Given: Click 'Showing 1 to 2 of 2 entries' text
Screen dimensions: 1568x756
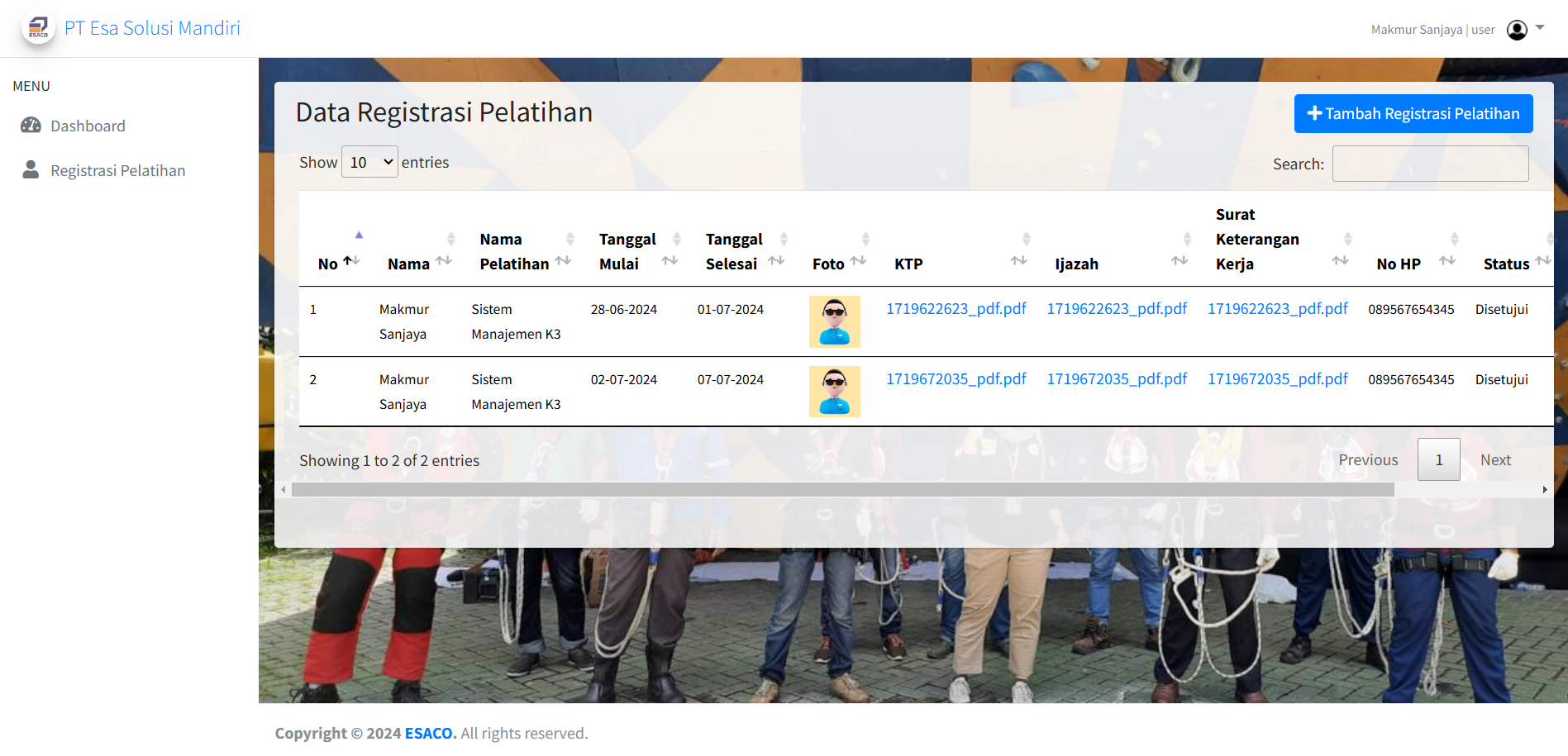Looking at the screenshot, I should click(x=389, y=460).
